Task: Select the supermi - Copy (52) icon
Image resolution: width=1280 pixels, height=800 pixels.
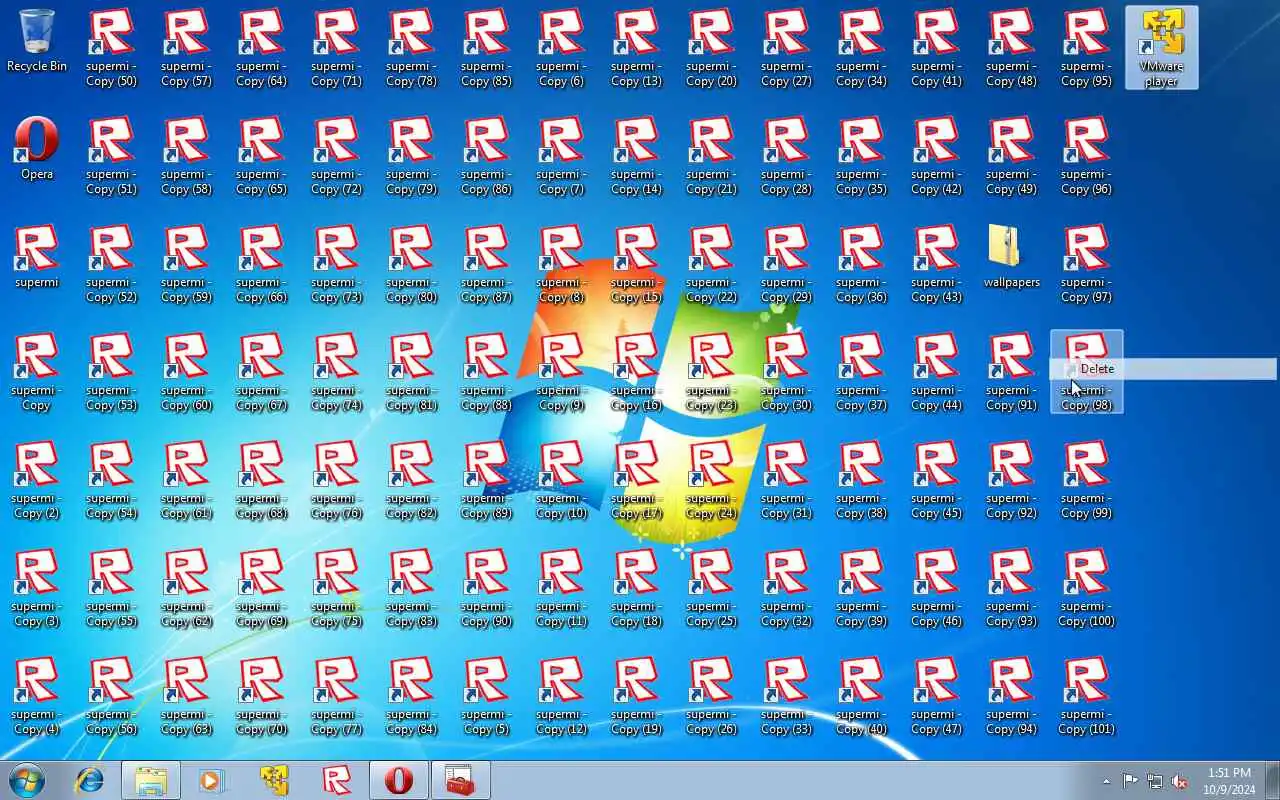Action: (111, 263)
